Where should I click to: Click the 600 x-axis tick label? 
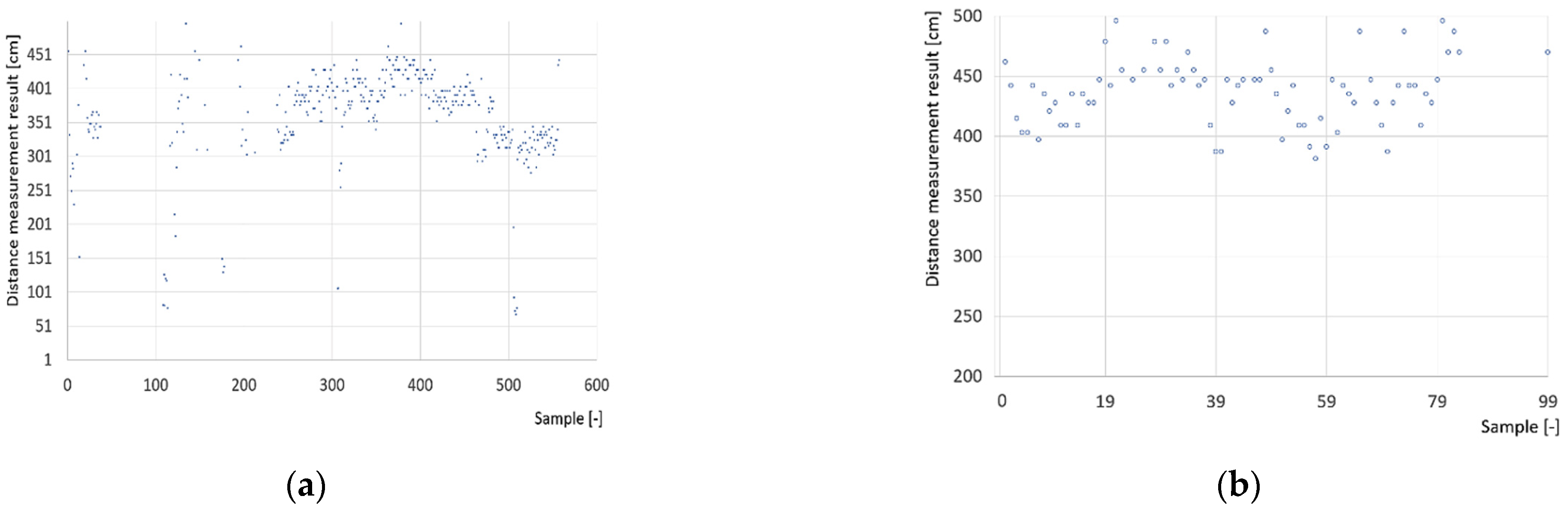point(596,385)
